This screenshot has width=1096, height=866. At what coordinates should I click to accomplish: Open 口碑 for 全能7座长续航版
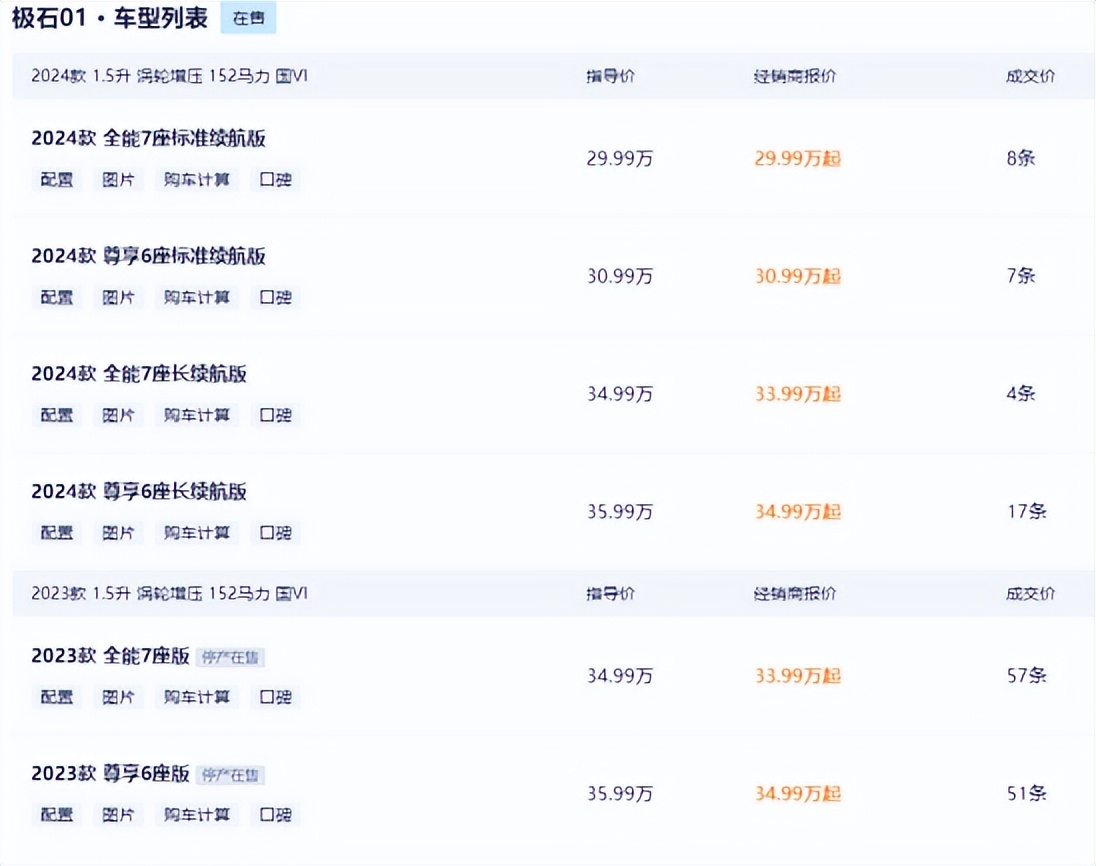pyautogui.click(x=275, y=415)
